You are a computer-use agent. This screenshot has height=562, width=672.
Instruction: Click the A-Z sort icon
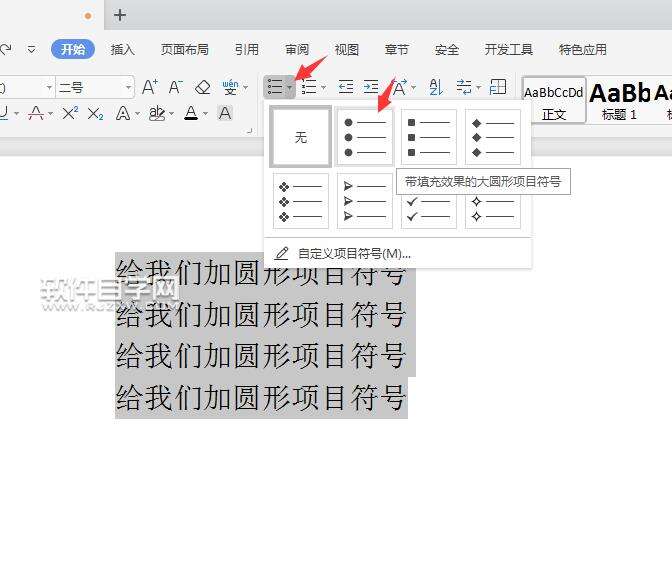tap(436, 87)
